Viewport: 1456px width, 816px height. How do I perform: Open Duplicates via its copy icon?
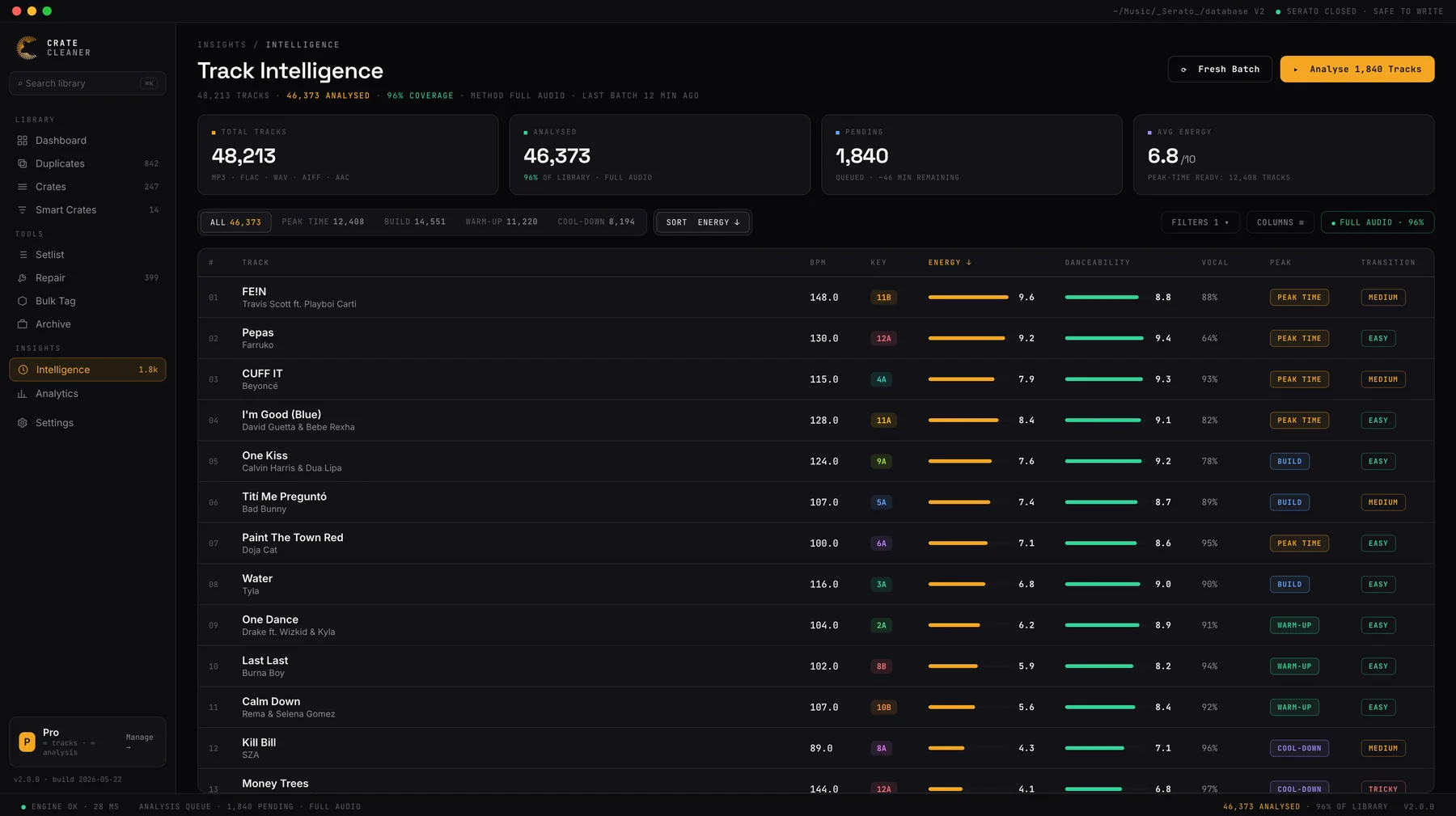pyautogui.click(x=23, y=163)
